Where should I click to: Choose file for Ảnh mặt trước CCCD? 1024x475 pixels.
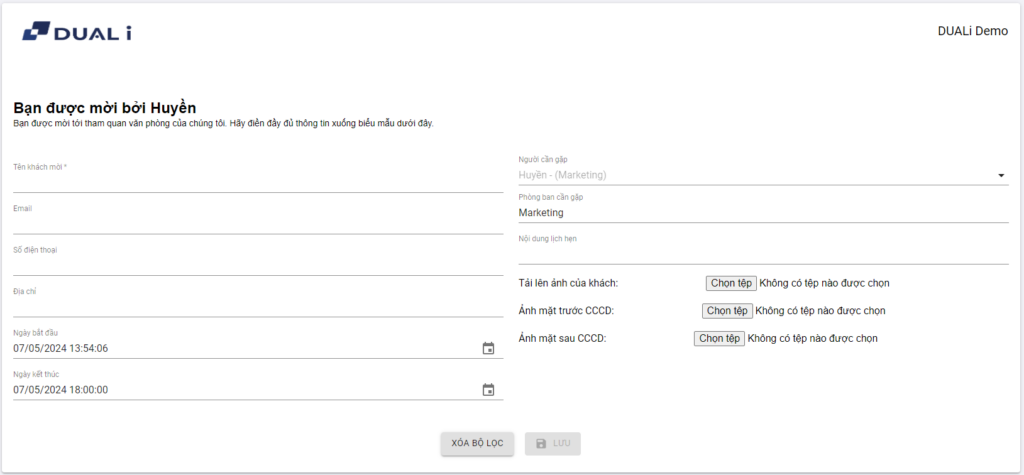(x=727, y=311)
